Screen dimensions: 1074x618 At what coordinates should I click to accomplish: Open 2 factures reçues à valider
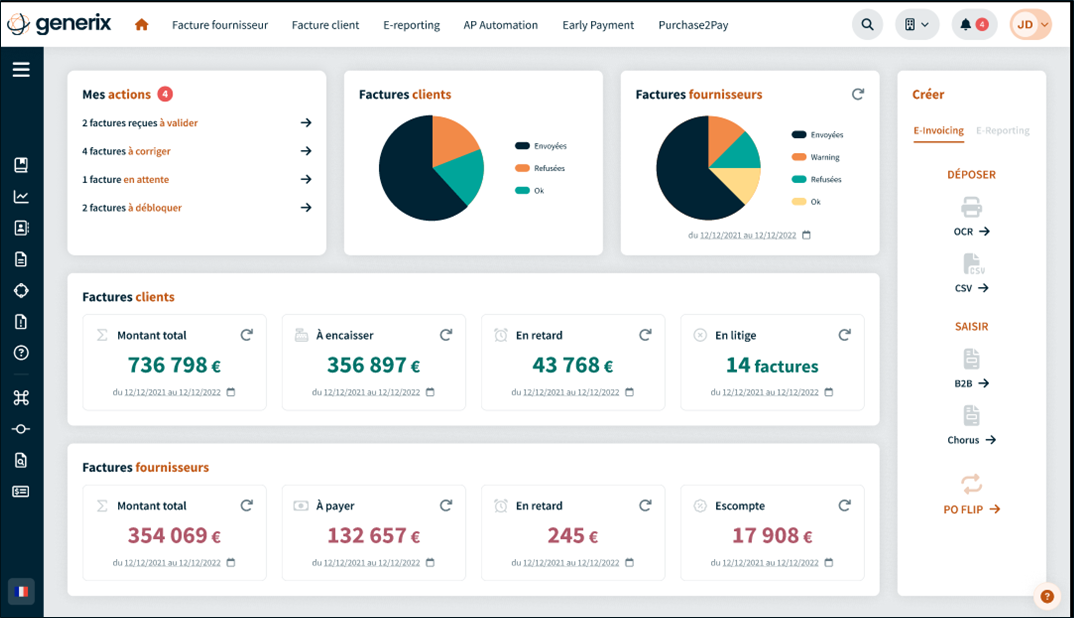click(x=195, y=123)
